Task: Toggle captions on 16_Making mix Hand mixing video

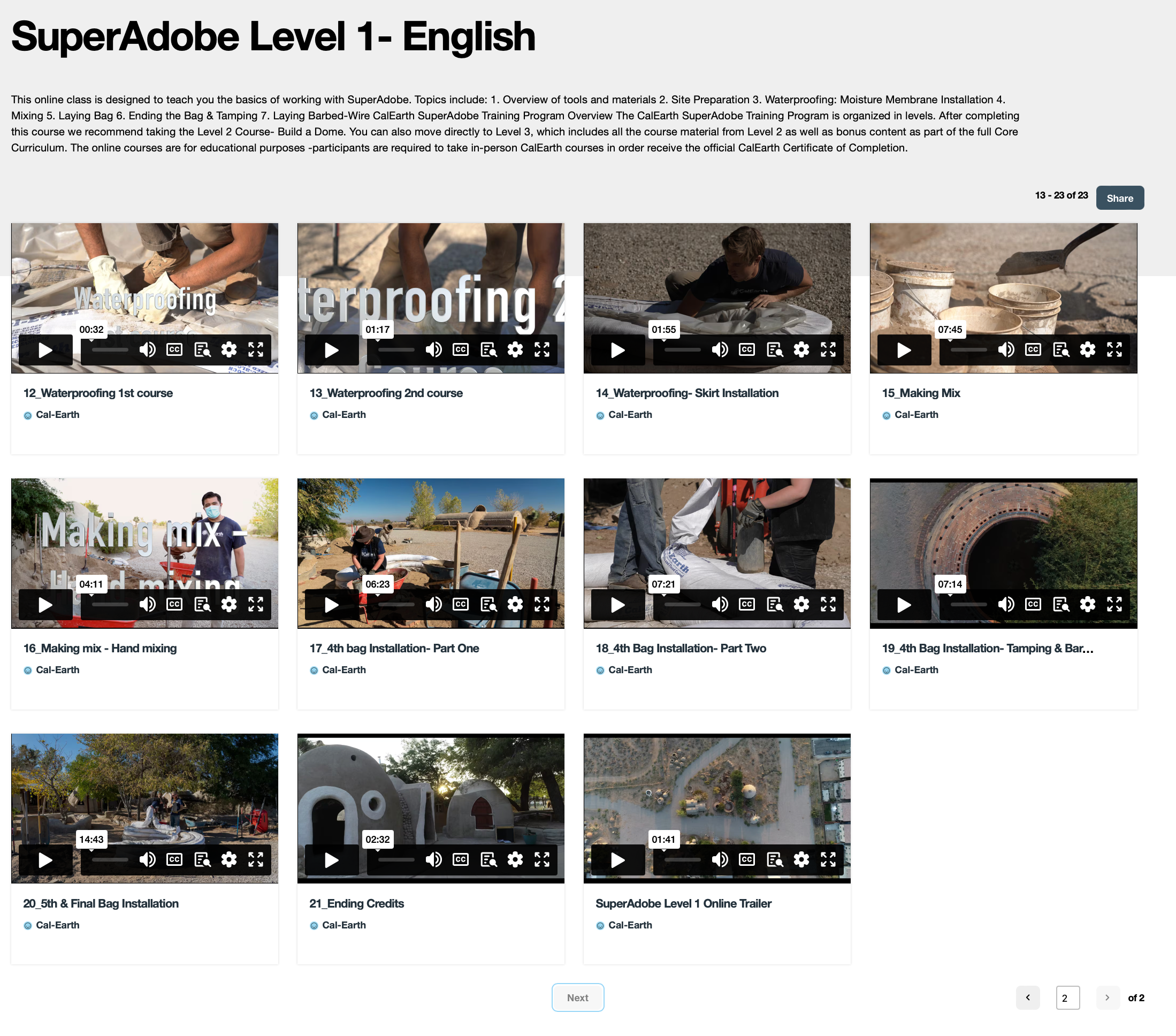Action: pos(174,604)
